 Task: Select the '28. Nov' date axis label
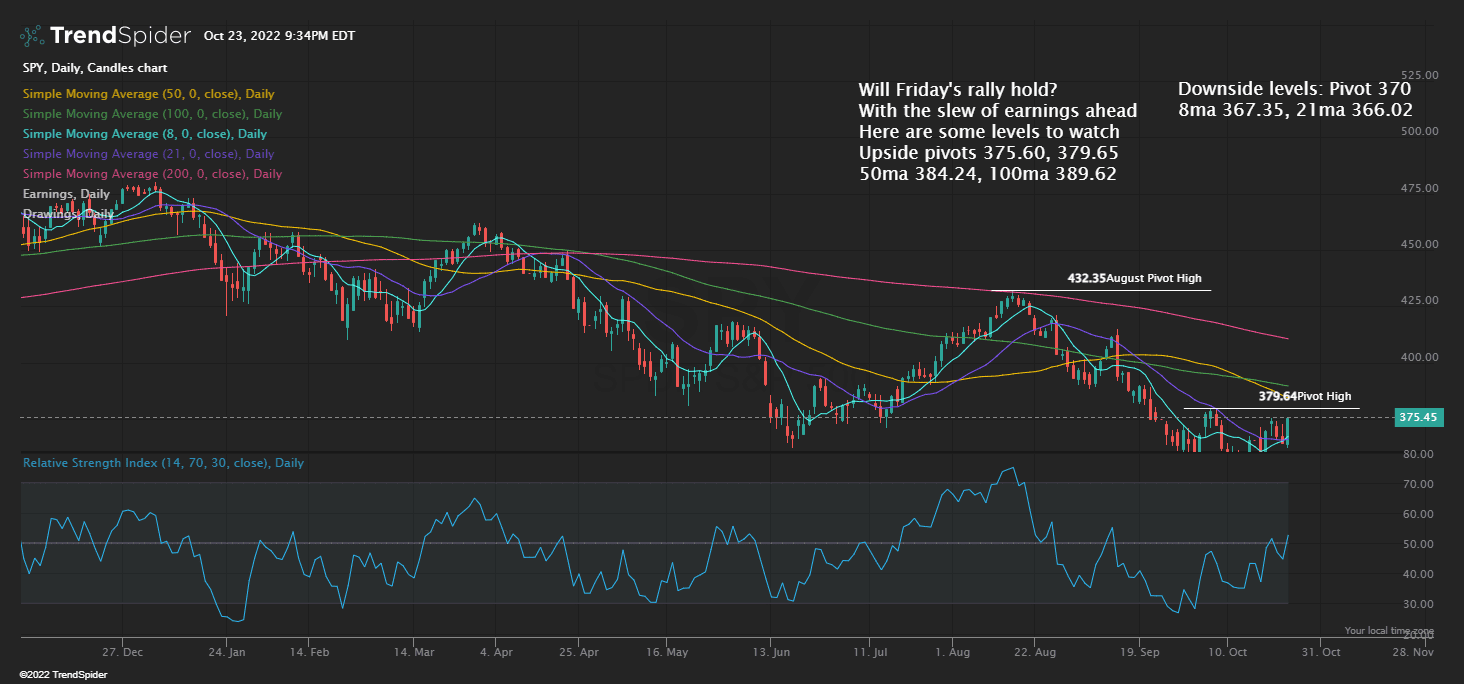(1413, 651)
